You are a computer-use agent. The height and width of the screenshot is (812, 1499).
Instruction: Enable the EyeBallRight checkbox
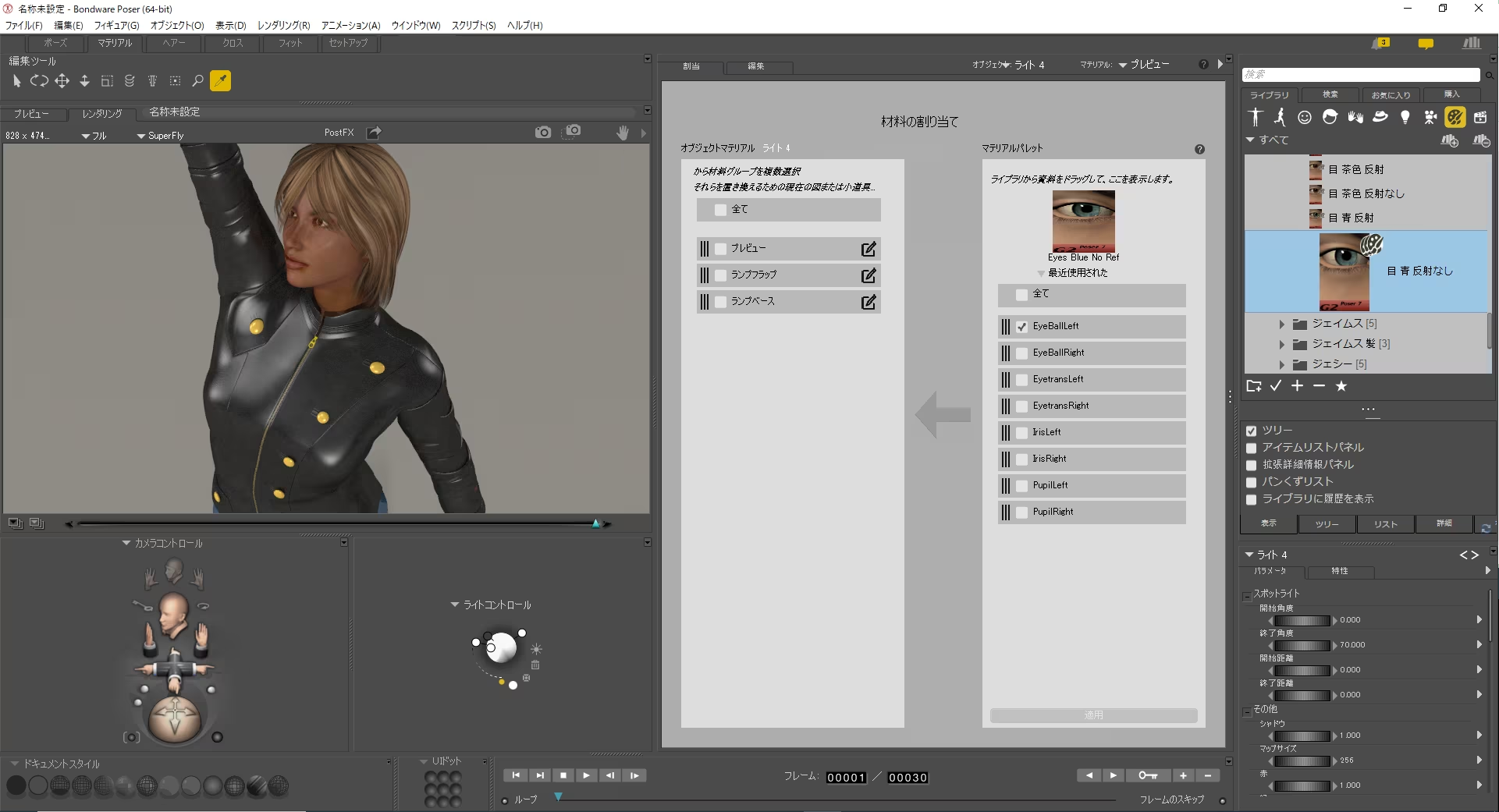(1021, 353)
